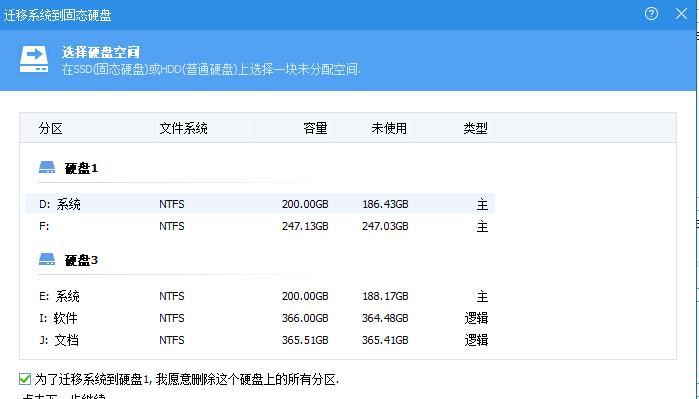Select the D: 系统 partition row

pyautogui.click(x=260, y=204)
